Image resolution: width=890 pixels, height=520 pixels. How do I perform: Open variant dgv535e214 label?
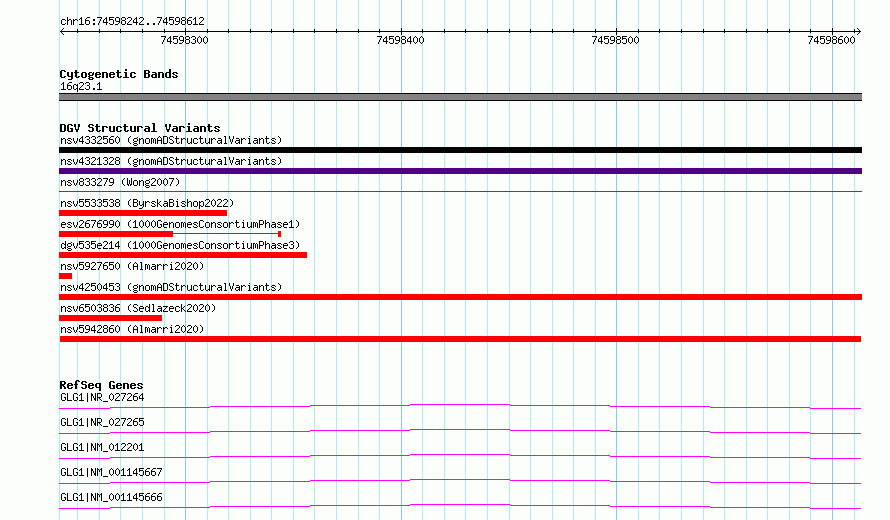(x=180, y=245)
